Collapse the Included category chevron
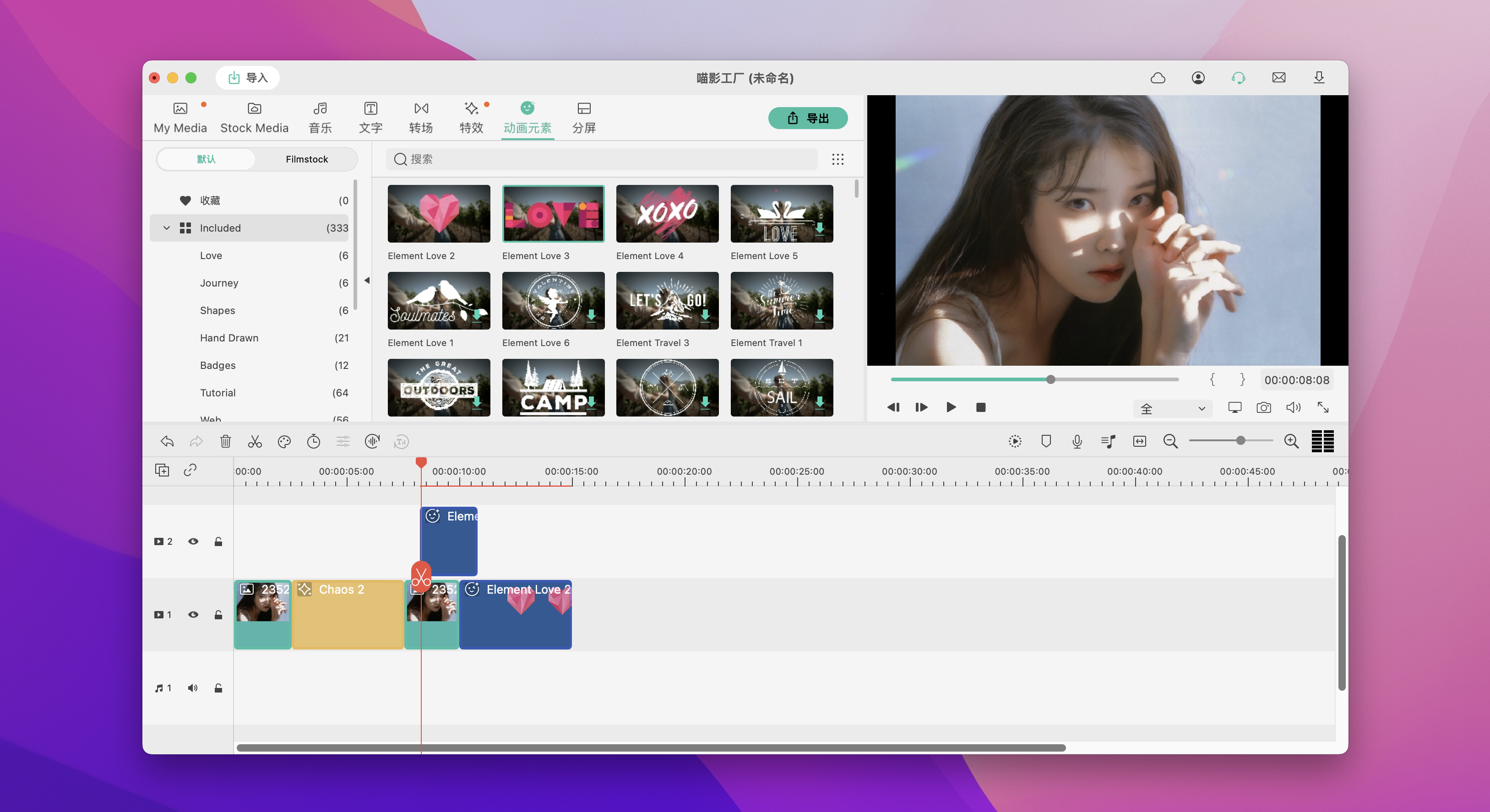The height and width of the screenshot is (812, 1490). pyautogui.click(x=167, y=228)
